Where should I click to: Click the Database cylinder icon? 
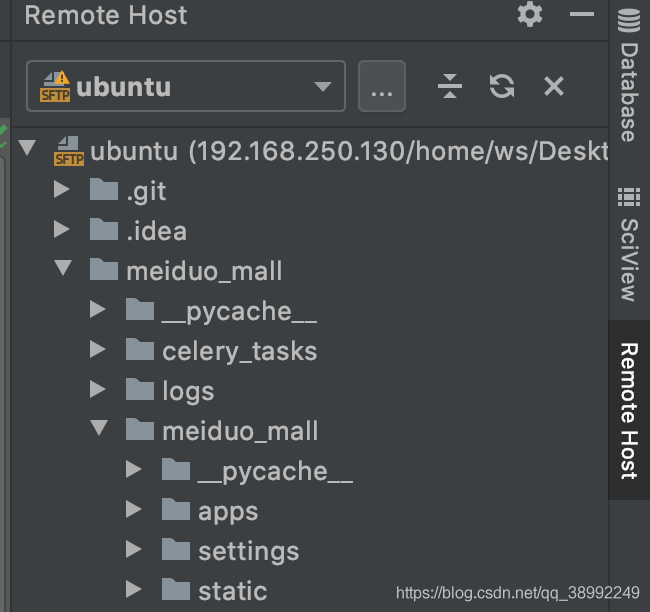pos(629,20)
